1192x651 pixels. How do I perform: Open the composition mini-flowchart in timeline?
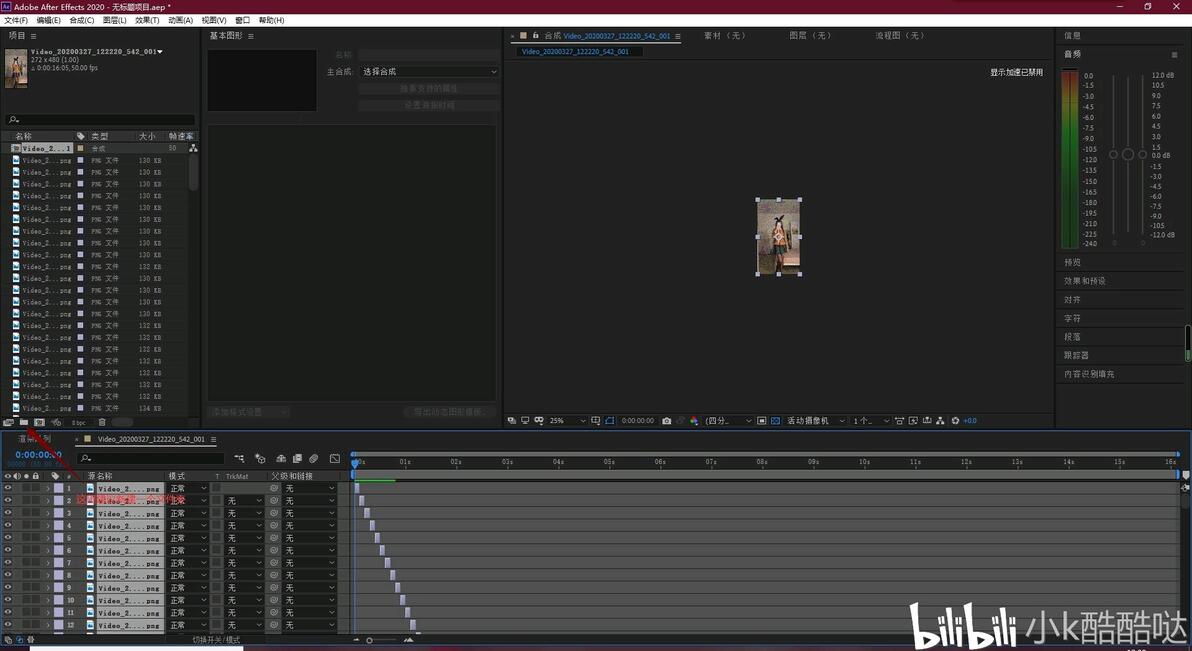[239, 459]
